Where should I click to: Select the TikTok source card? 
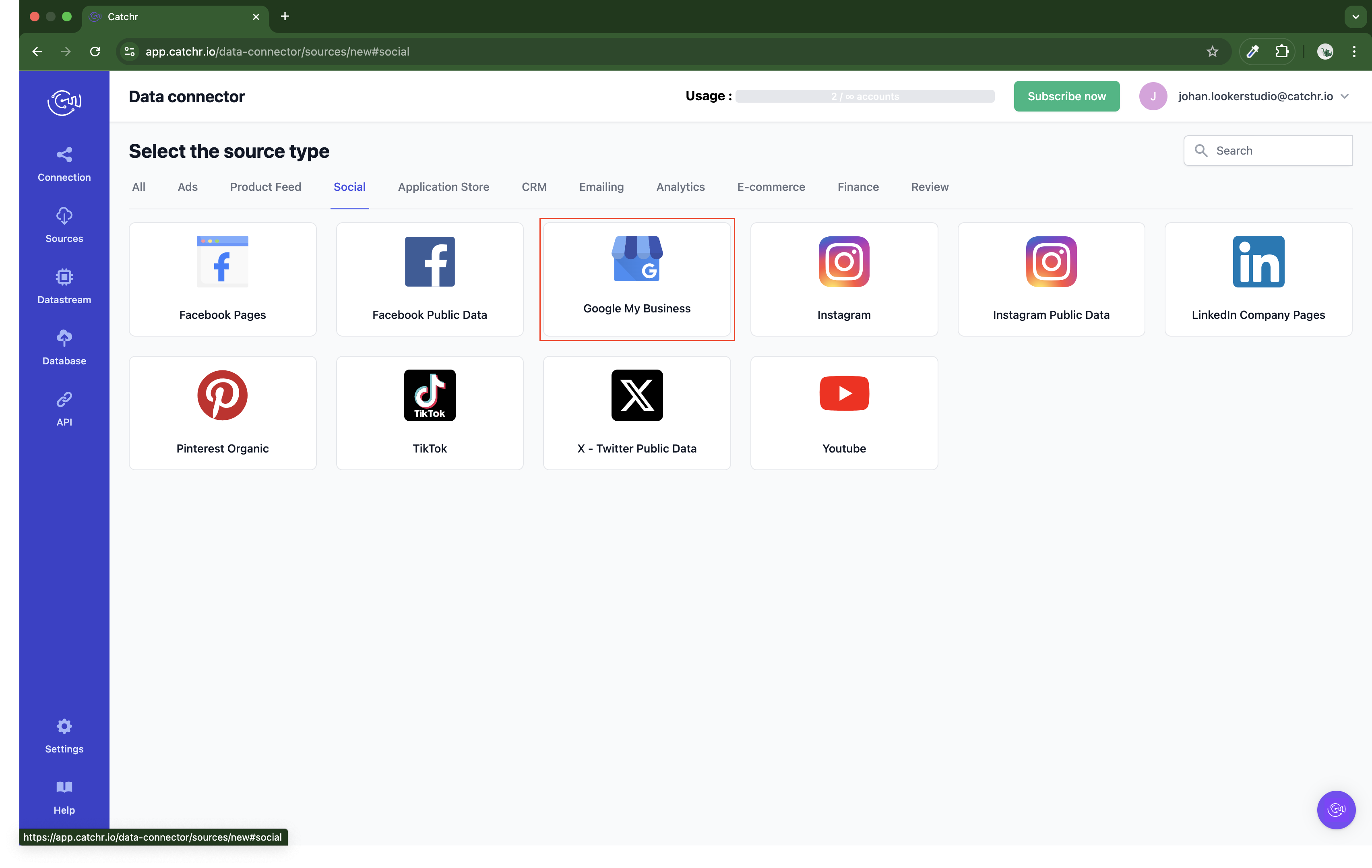tap(430, 413)
